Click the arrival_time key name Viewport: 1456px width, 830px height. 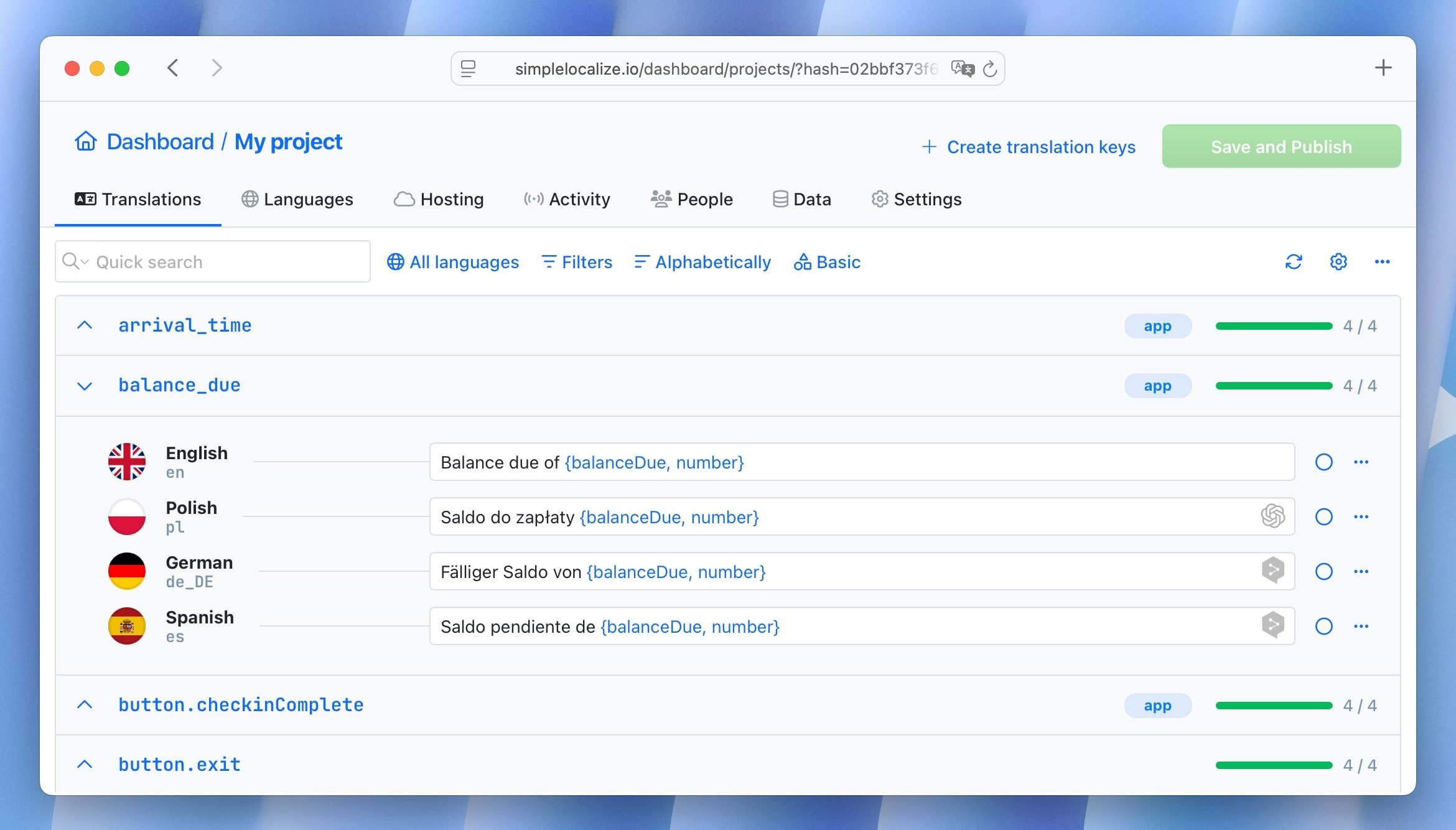pyautogui.click(x=185, y=325)
